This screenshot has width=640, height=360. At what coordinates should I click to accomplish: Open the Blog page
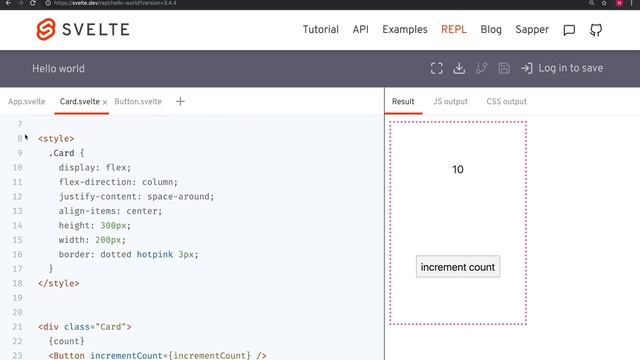point(491,29)
